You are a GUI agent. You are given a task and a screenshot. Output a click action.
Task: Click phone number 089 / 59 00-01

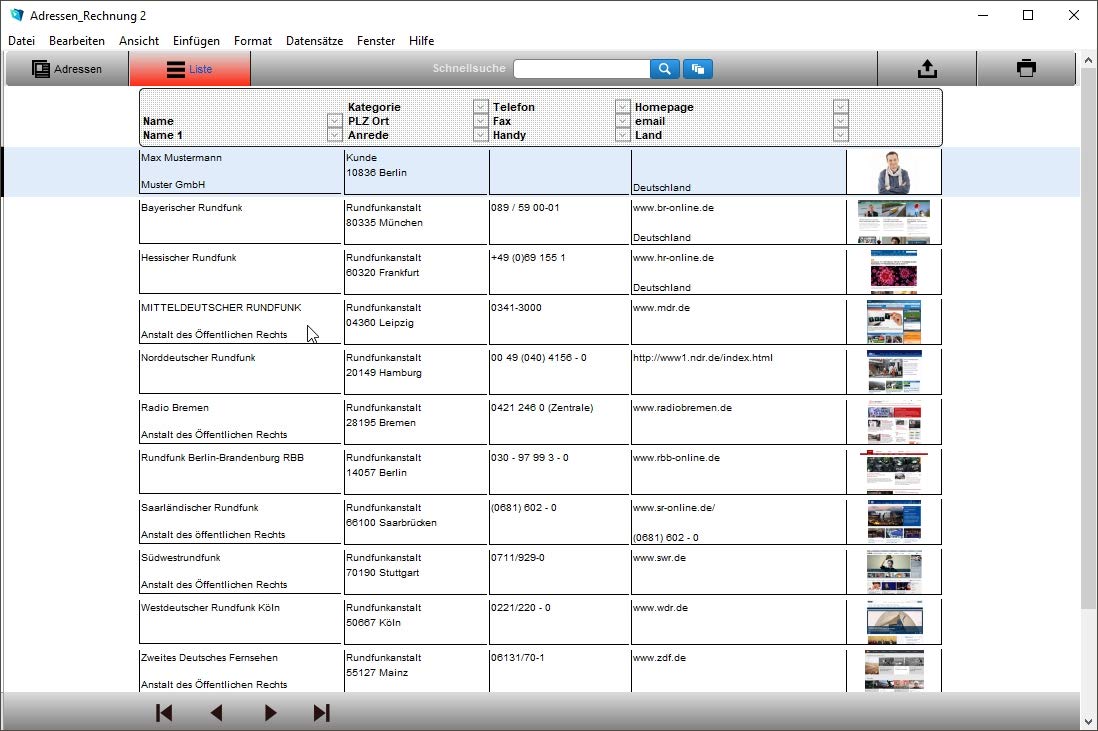(x=525, y=208)
